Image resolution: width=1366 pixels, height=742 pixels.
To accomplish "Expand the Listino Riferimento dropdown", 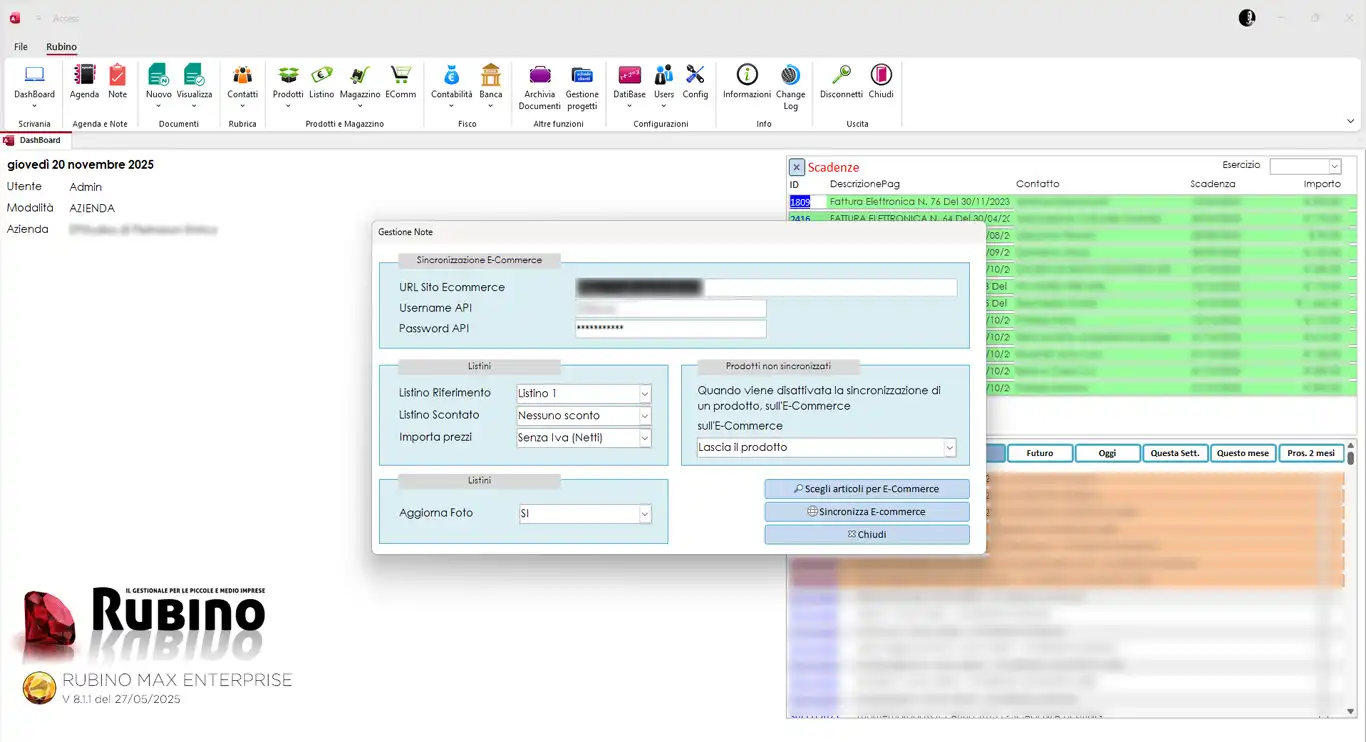I will pos(644,394).
